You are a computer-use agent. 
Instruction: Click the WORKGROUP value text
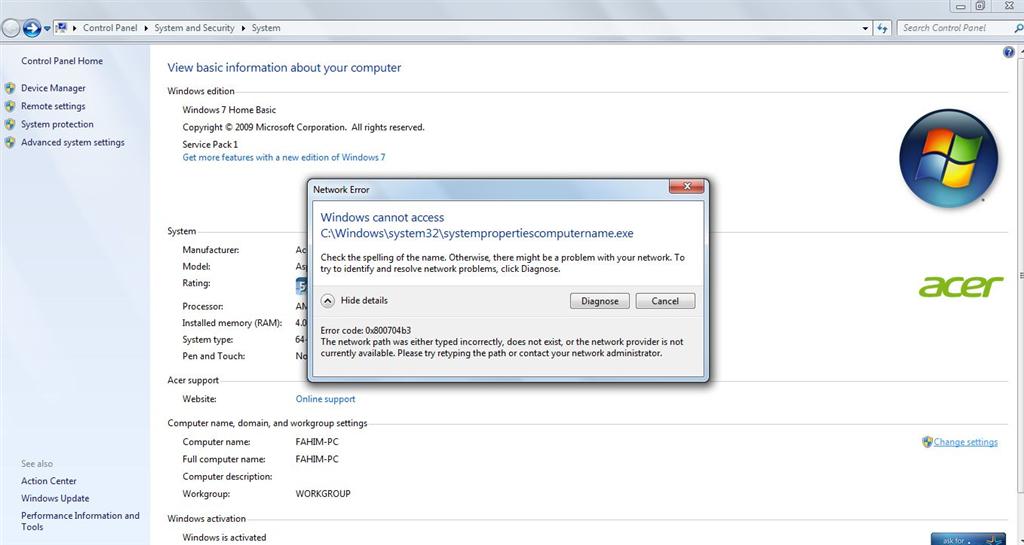tap(323, 494)
